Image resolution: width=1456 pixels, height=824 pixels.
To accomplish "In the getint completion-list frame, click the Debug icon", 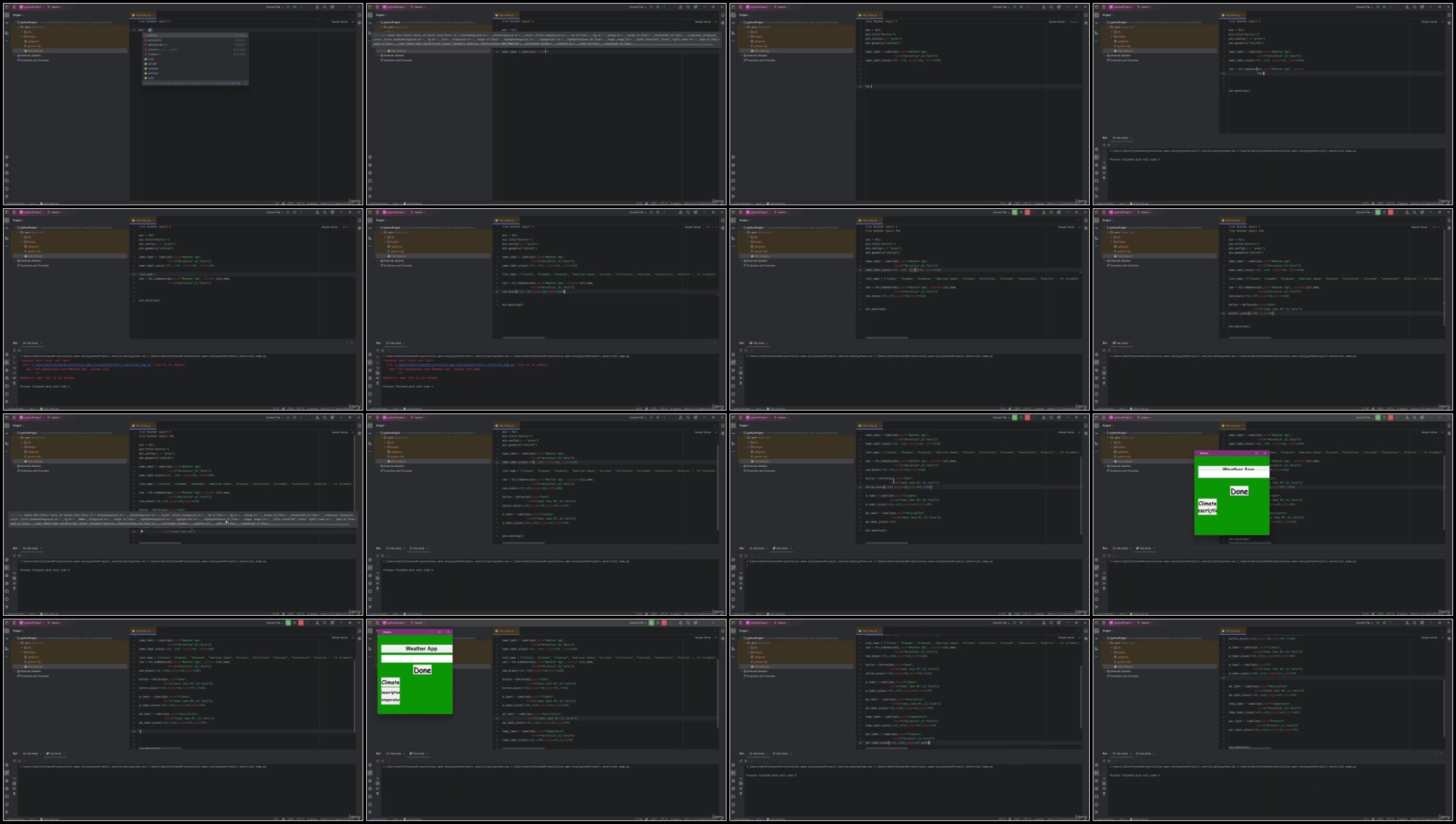I will click(295, 7).
